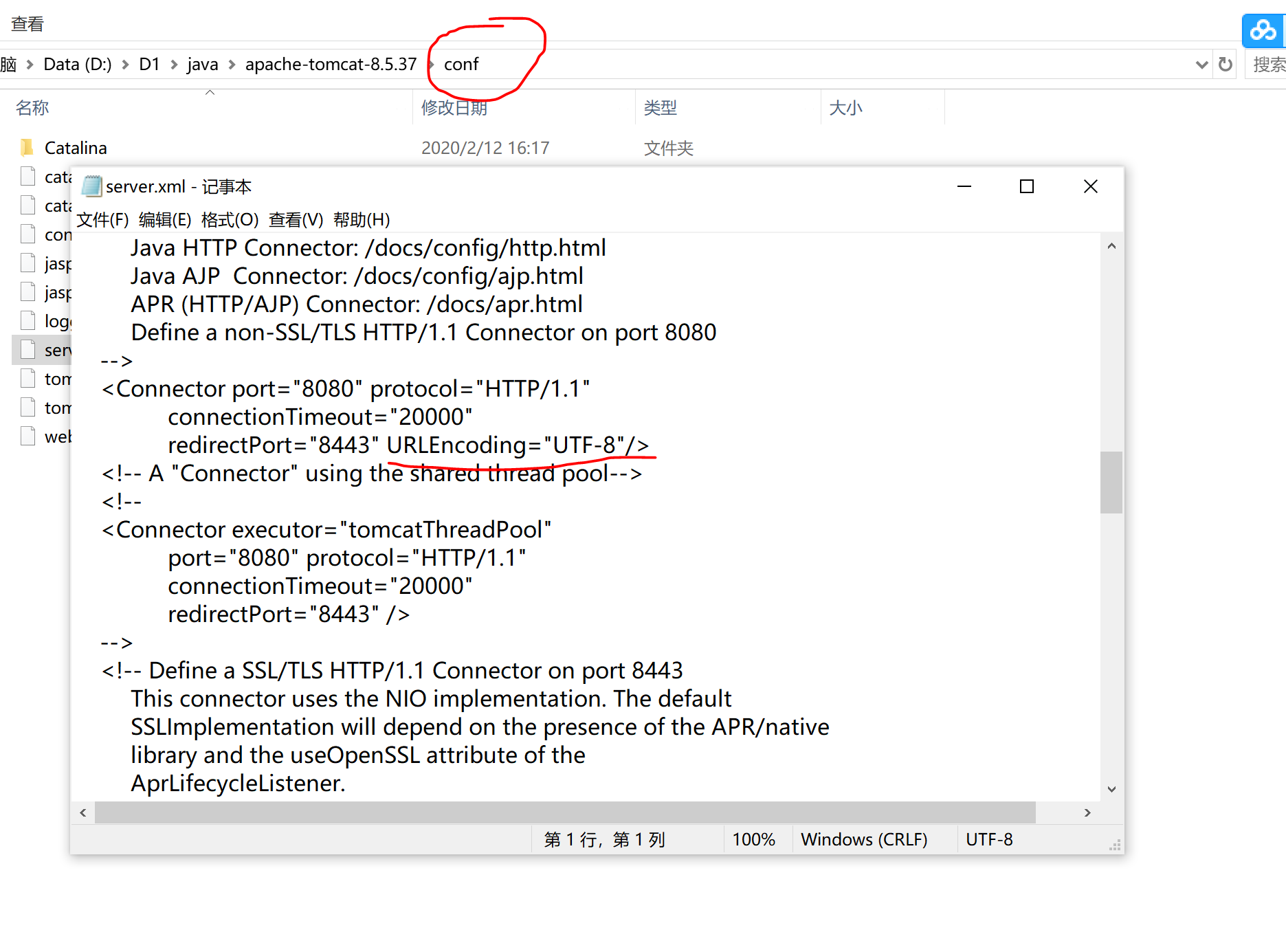Click inside the 搜索 search box
Screen dimensions: 1286x952
click(x=1268, y=64)
